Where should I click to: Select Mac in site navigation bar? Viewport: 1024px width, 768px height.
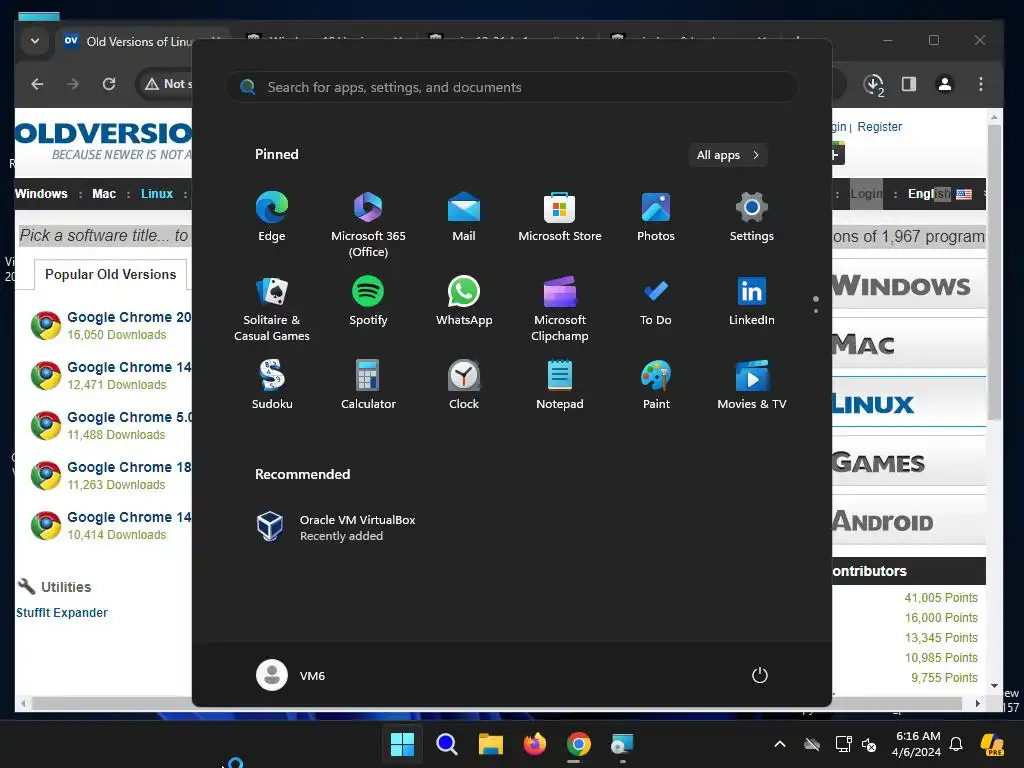click(104, 193)
